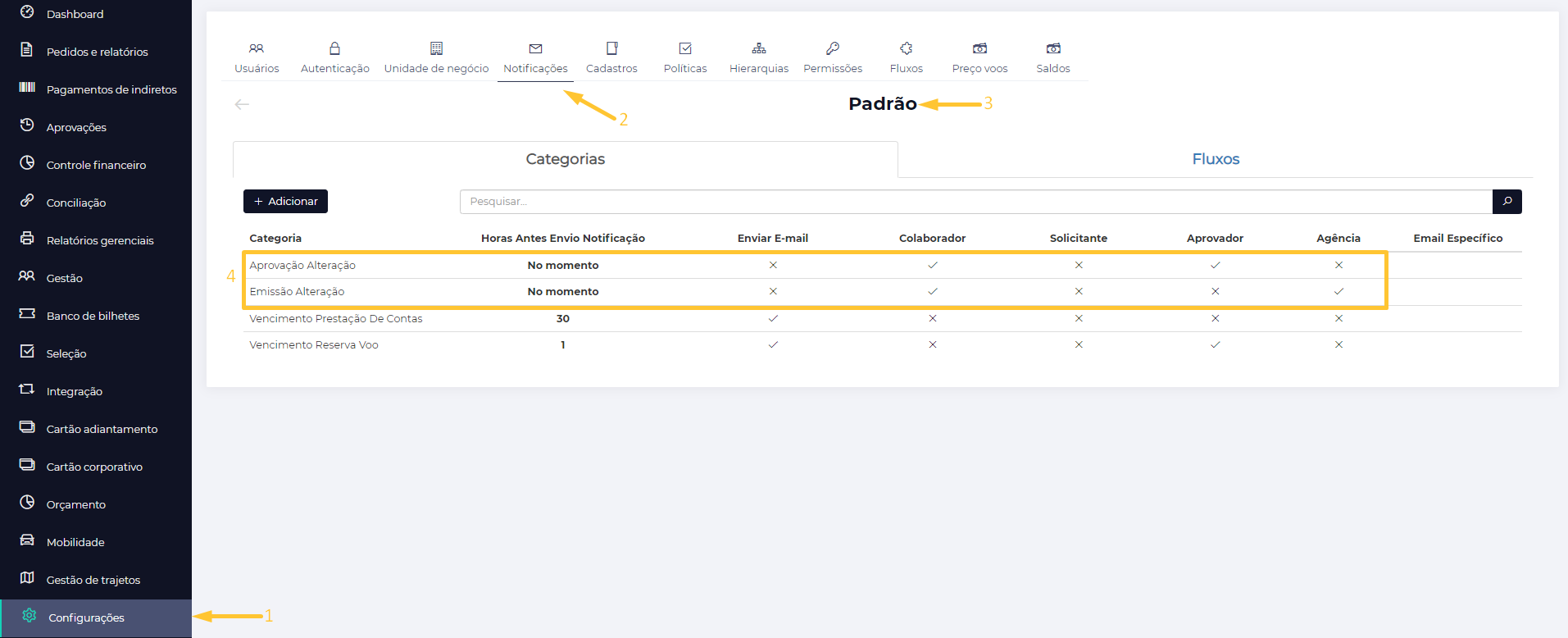The height and width of the screenshot is (638, 1568).
Task: Toggle Enviar E-mail for Vencimento Reserva Voo
Action: (773, 344)
